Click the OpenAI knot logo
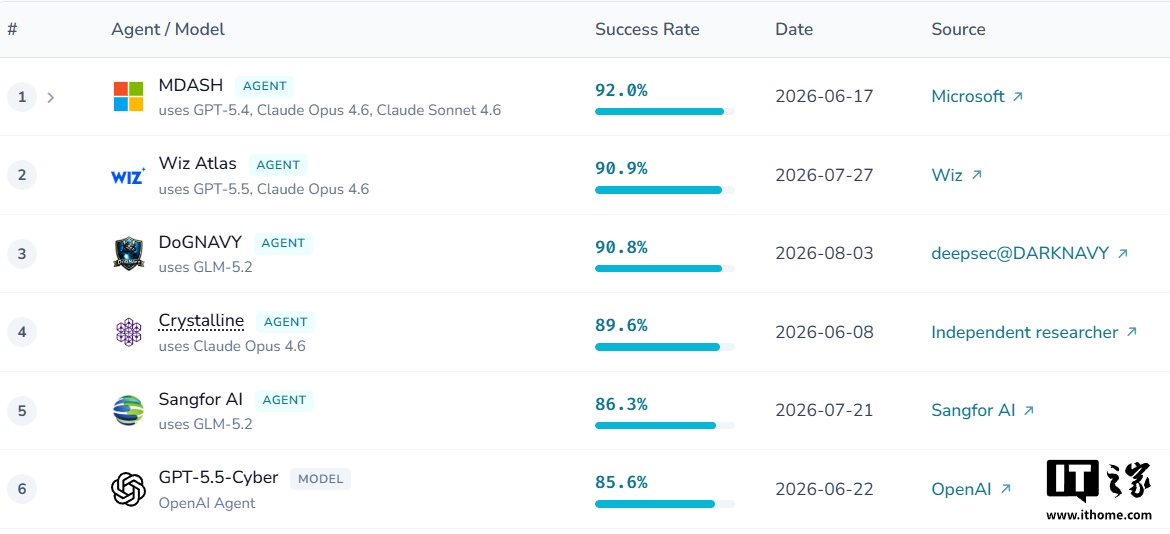The width and height of the screenshot is (1170, 534). tap(128, 489)
